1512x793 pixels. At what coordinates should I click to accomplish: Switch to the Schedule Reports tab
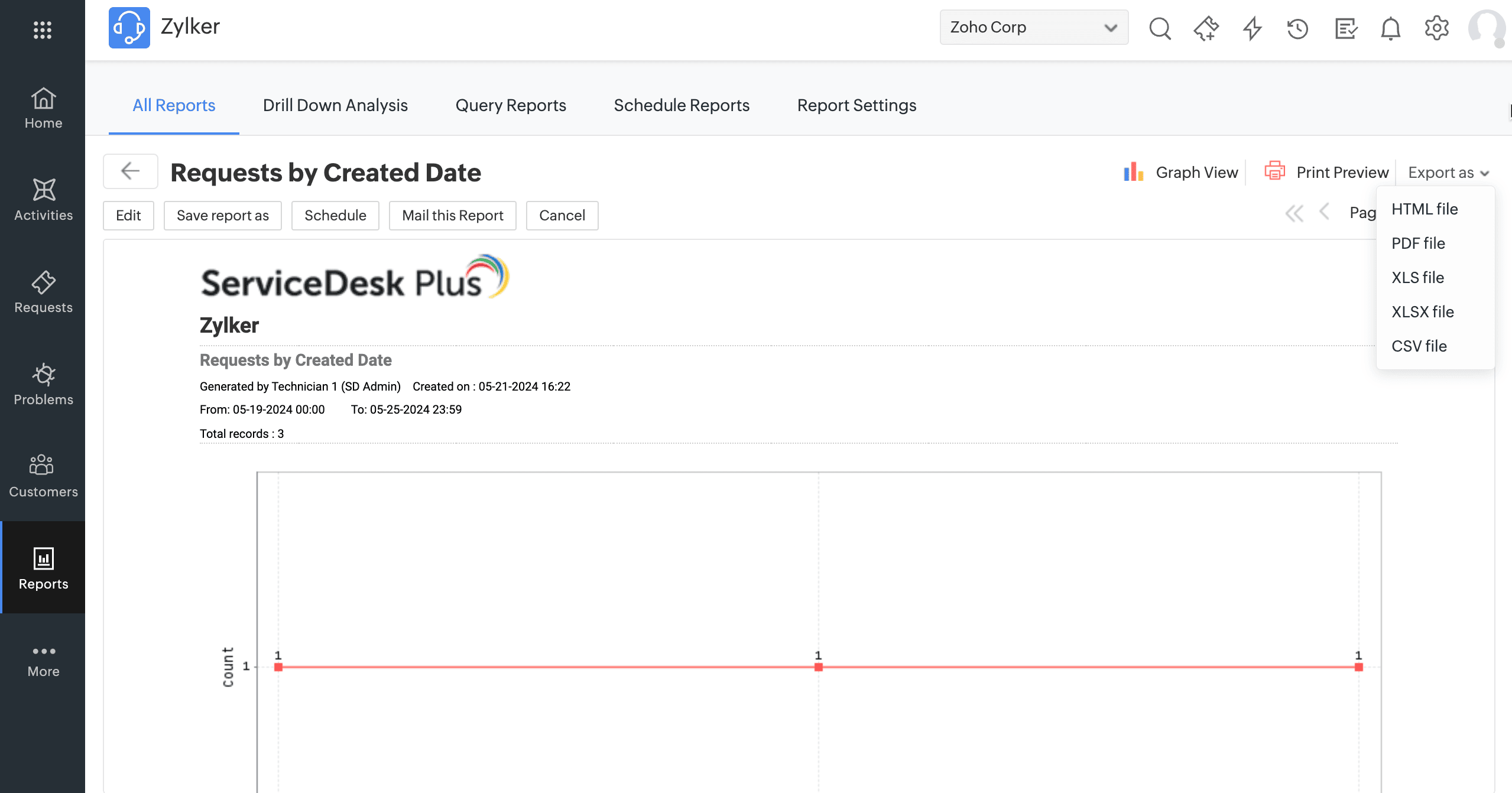tap(681, 105)
